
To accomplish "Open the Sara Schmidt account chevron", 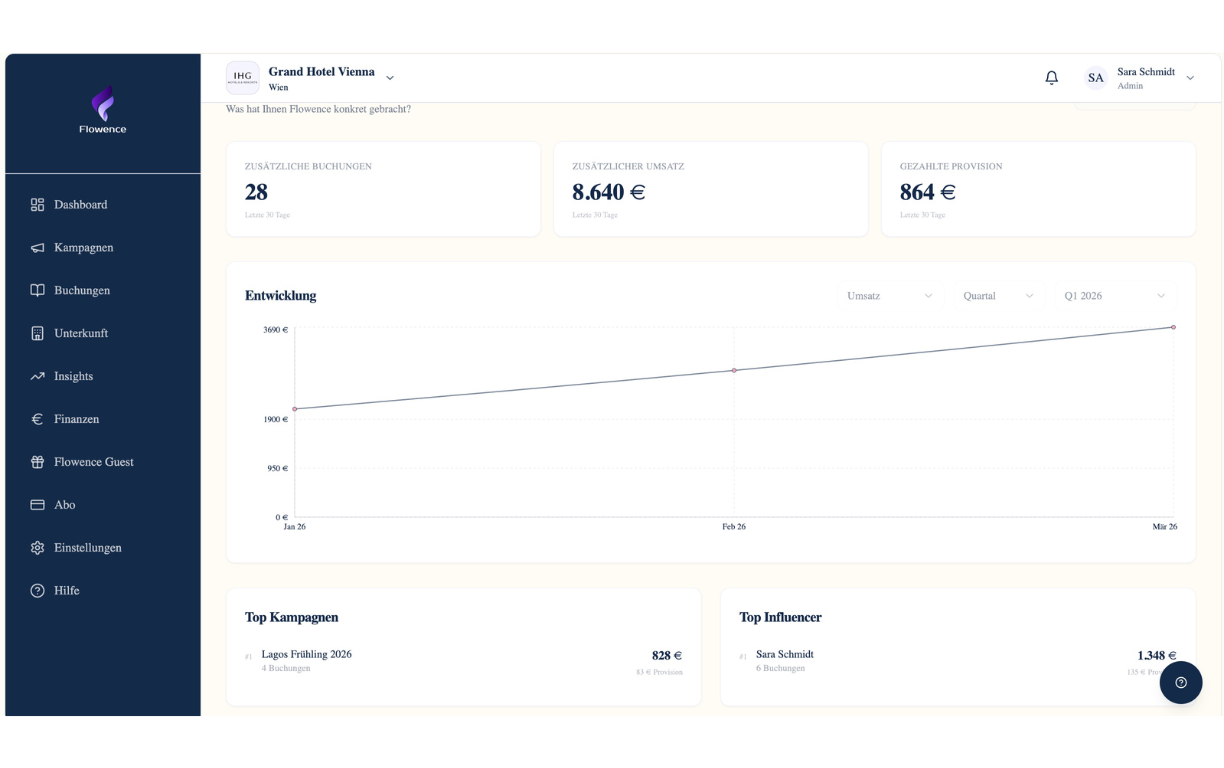I will point(1190,78).
